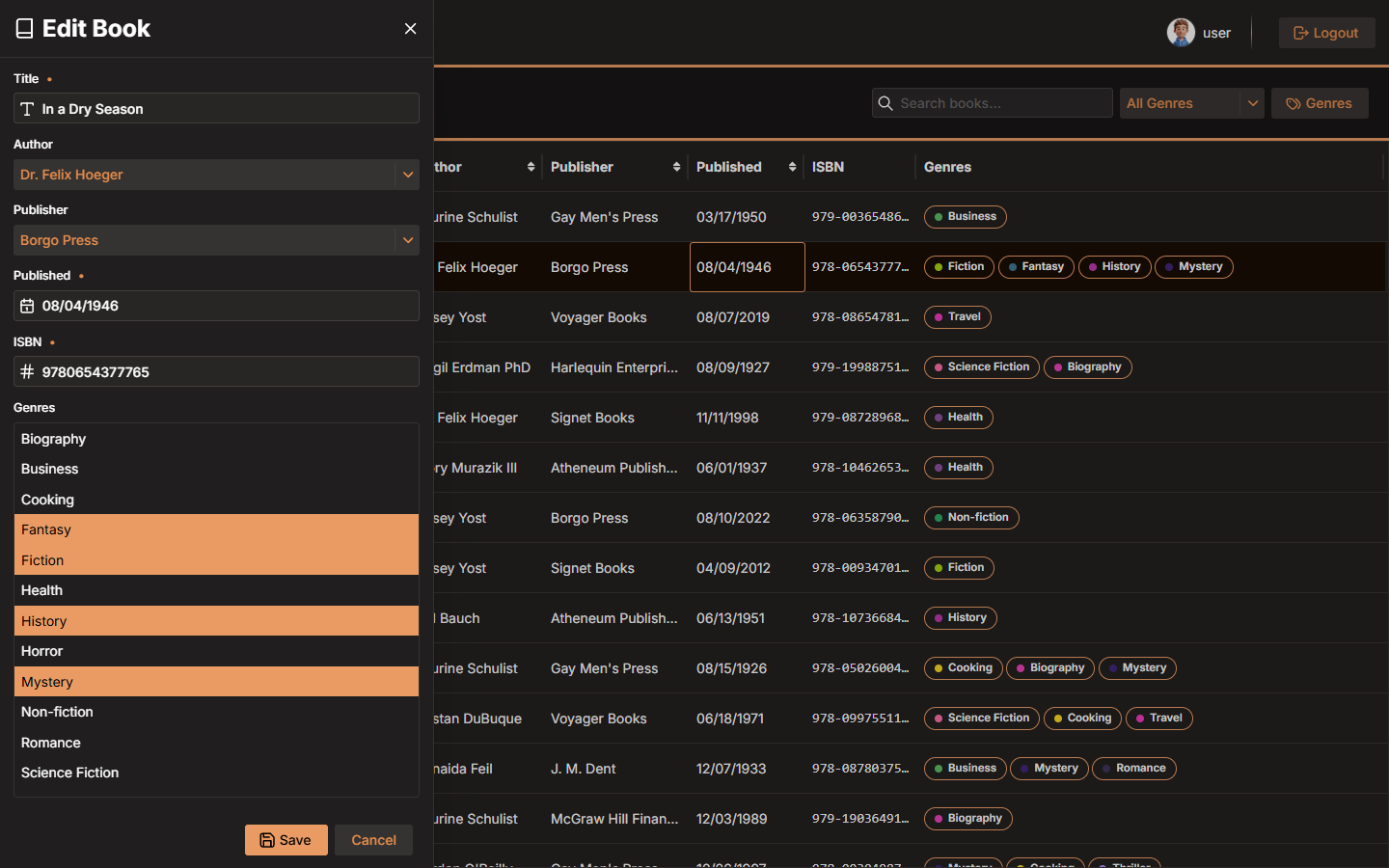Image resolution: width=1389 pixels, height=868 pixels.
Task: Sort by the Publisher column arrows
Action: pos(676,167)
